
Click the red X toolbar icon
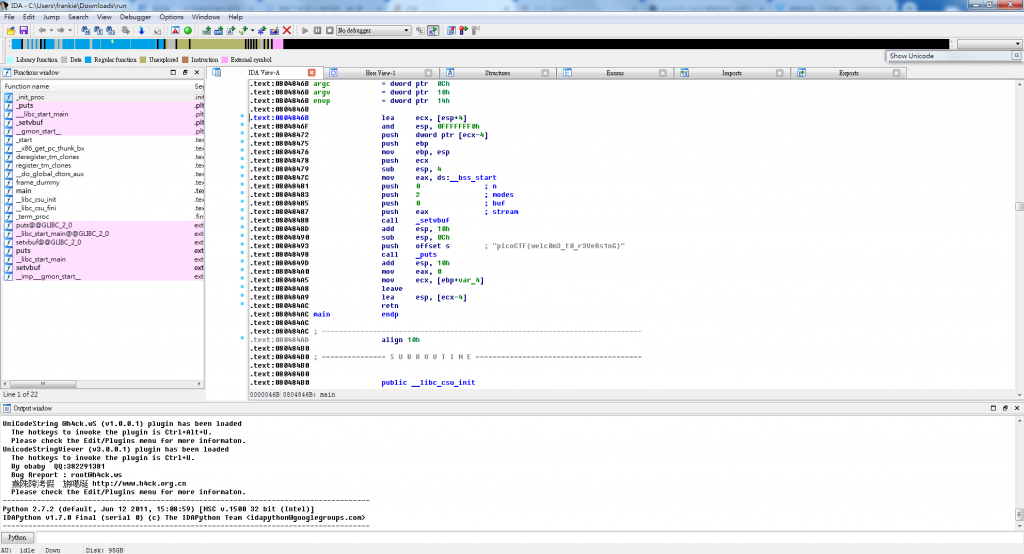(287, 31)
